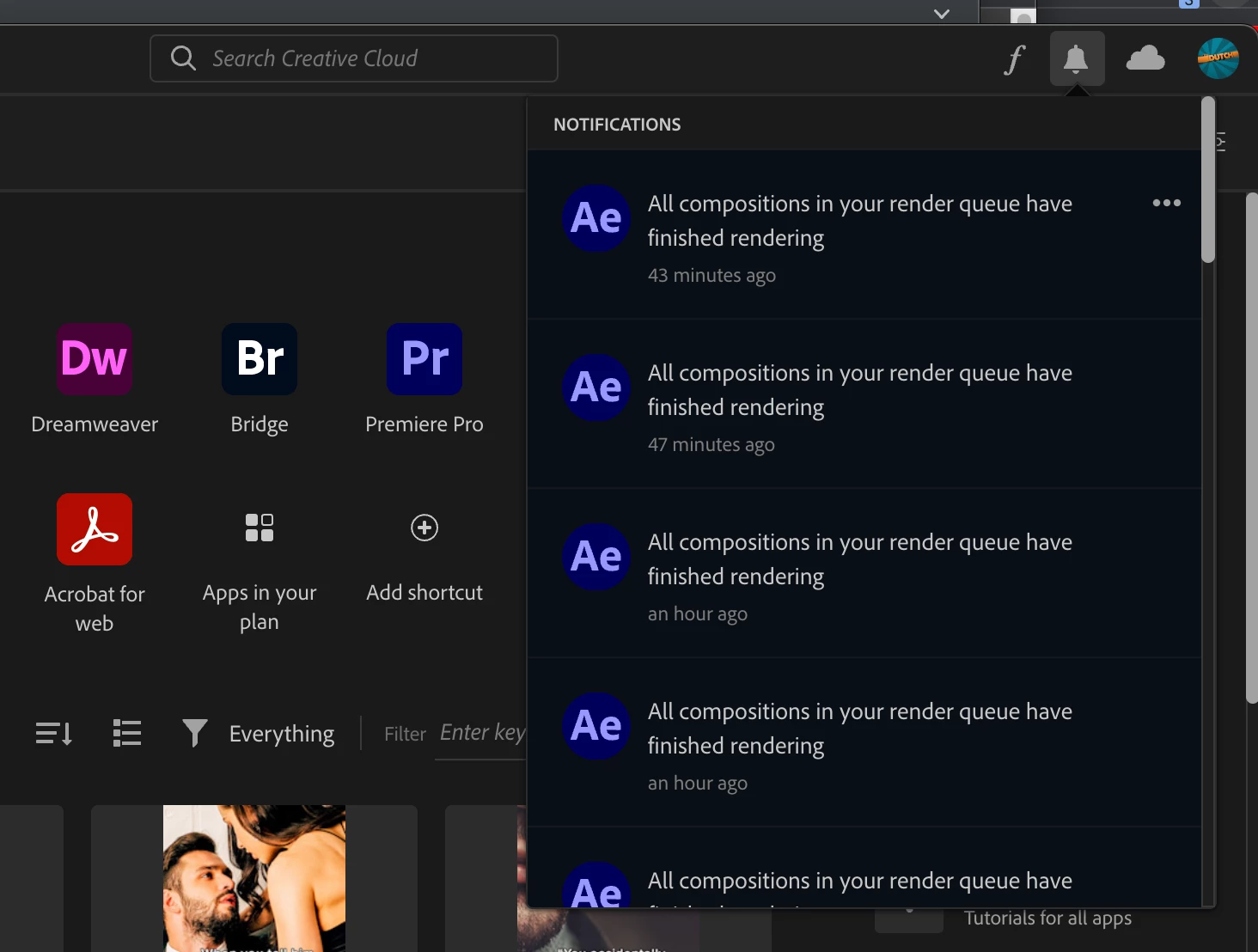This screenshot has height=952, width=1258.
Task: Launch Bridge app icon
Action: (260, 359)
